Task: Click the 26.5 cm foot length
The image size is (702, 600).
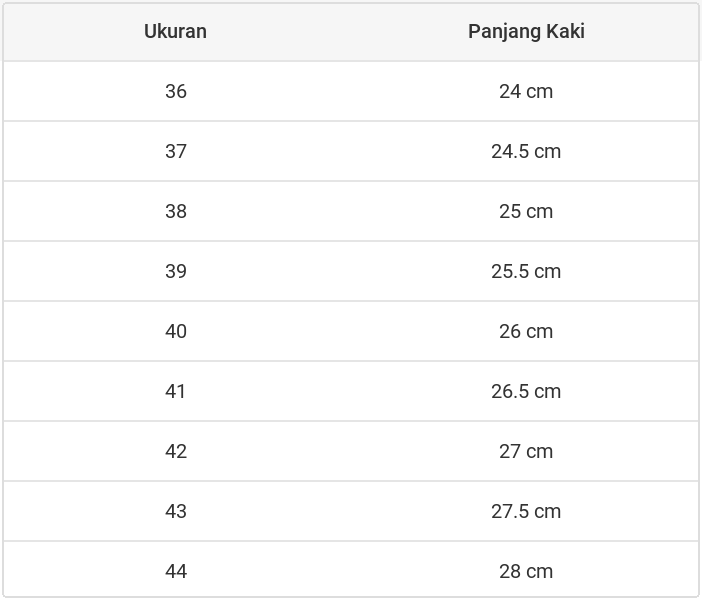Action: tap(526, 391)
